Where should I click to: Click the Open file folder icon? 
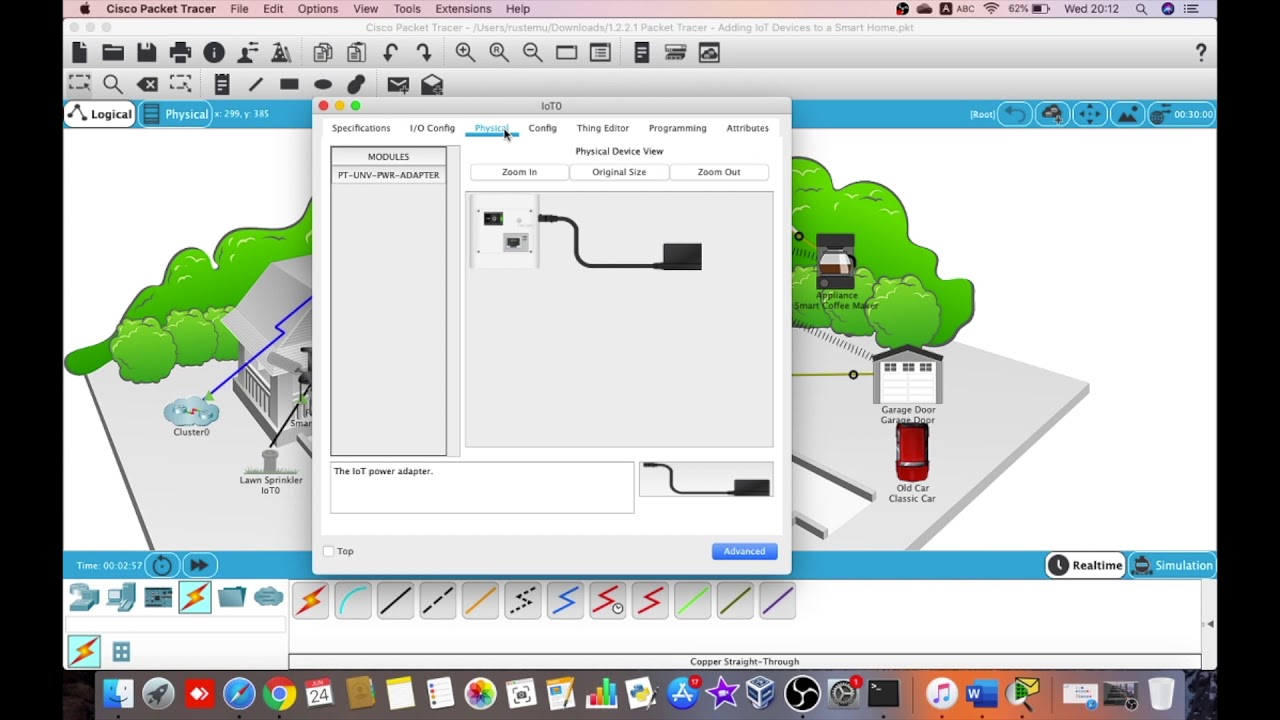[113, 53]
